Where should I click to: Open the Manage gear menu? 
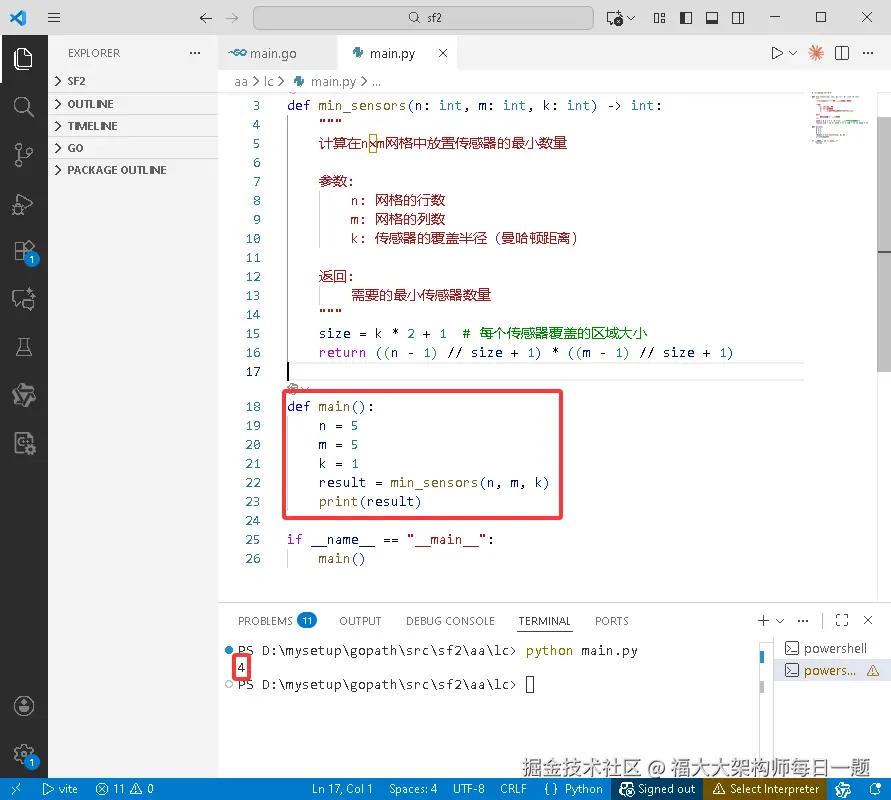pyautogui.click(x=24, y=756)
